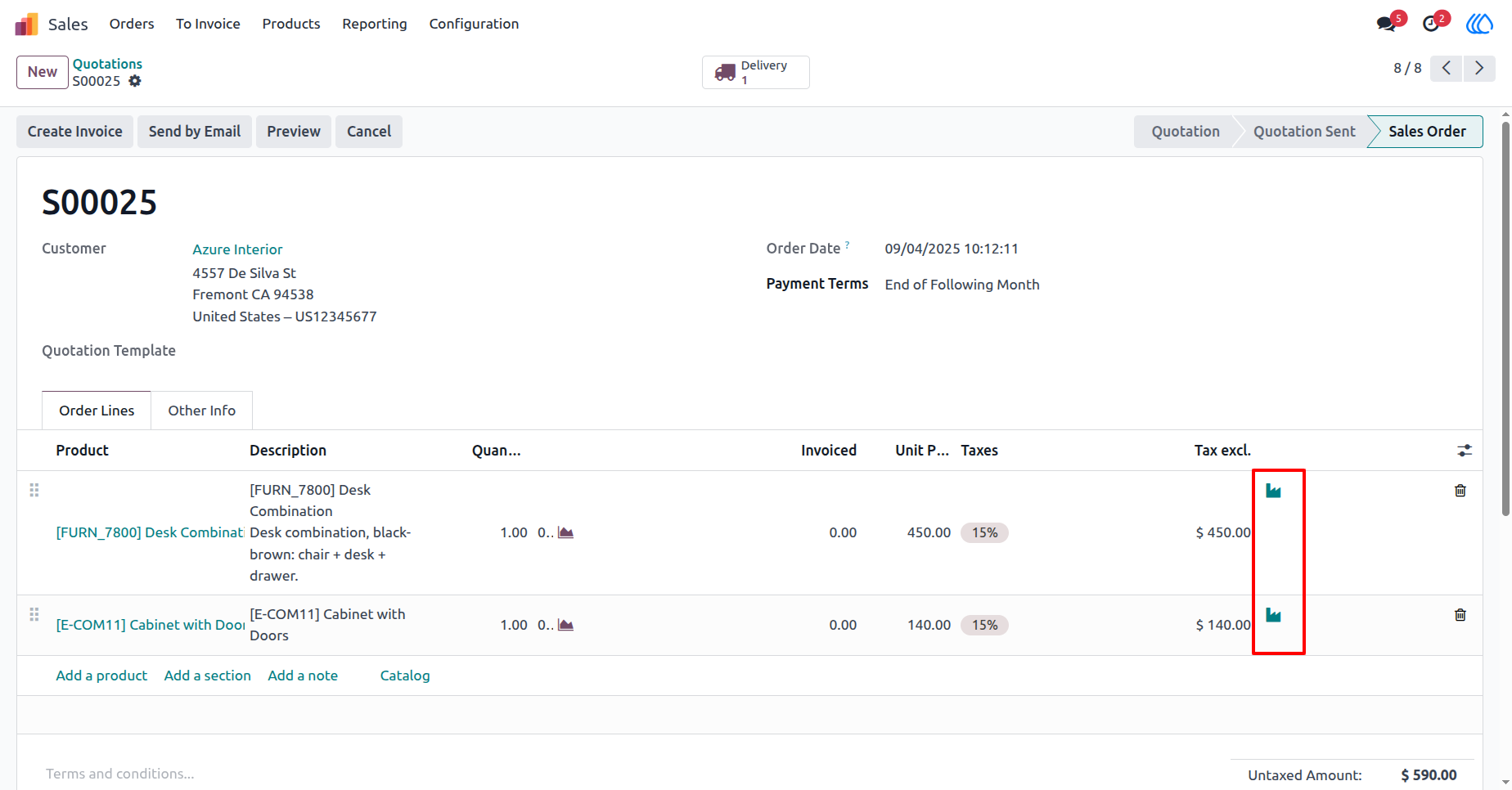Open the Catalog link
This screenshot has width=1512, height=790.
[405, 676]
